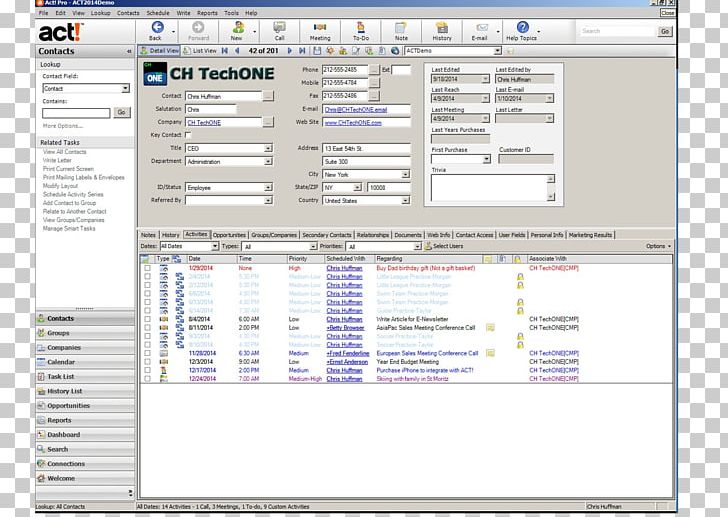Open Reports in the navigation sidebar
The image size is (728, 517).
85,420
